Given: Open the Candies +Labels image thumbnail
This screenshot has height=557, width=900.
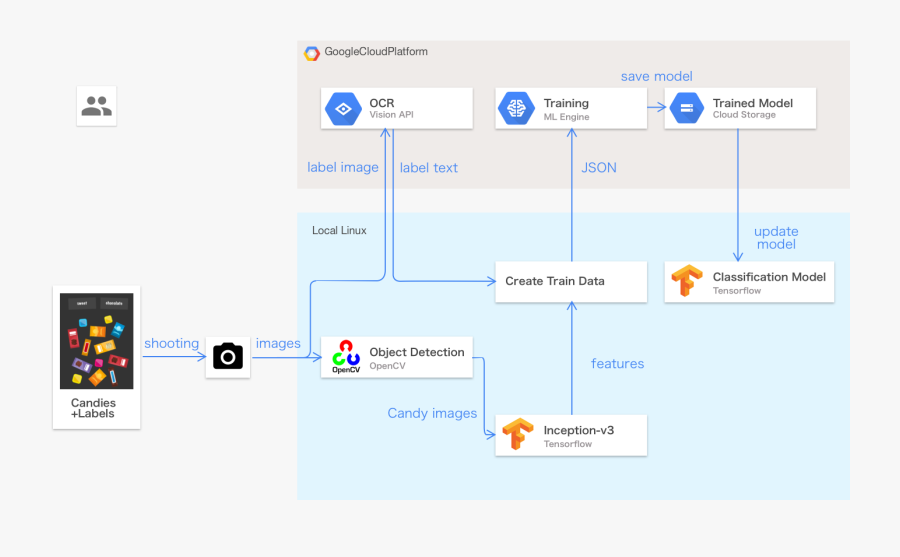Looking at the screenshot, I should coord(96,341).
